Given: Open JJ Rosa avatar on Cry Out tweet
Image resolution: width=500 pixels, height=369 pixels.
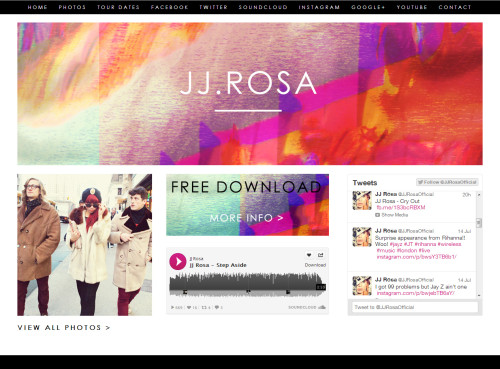Looking at the screenshot, I should pos(362,200).
